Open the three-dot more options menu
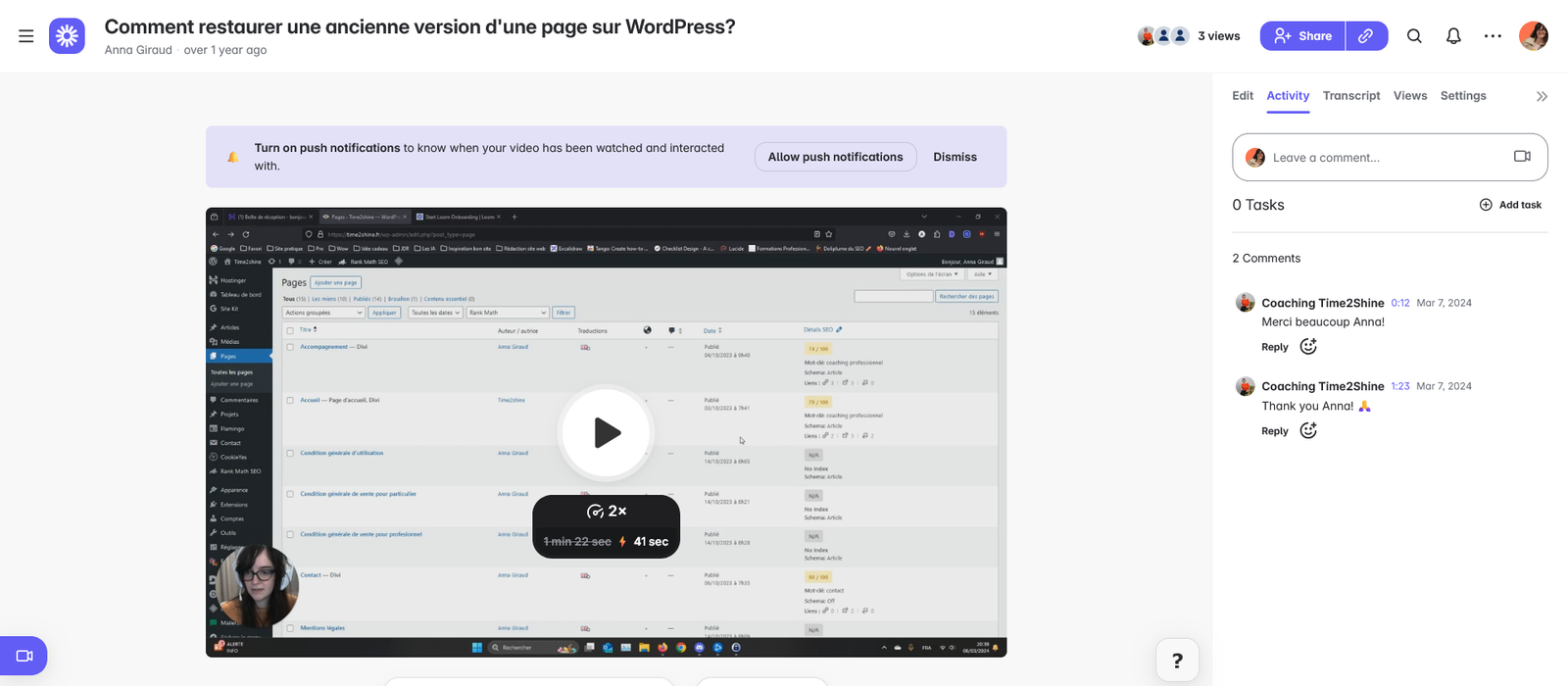The height and width of the screenshot is (686, 1568). point(1493,36)
